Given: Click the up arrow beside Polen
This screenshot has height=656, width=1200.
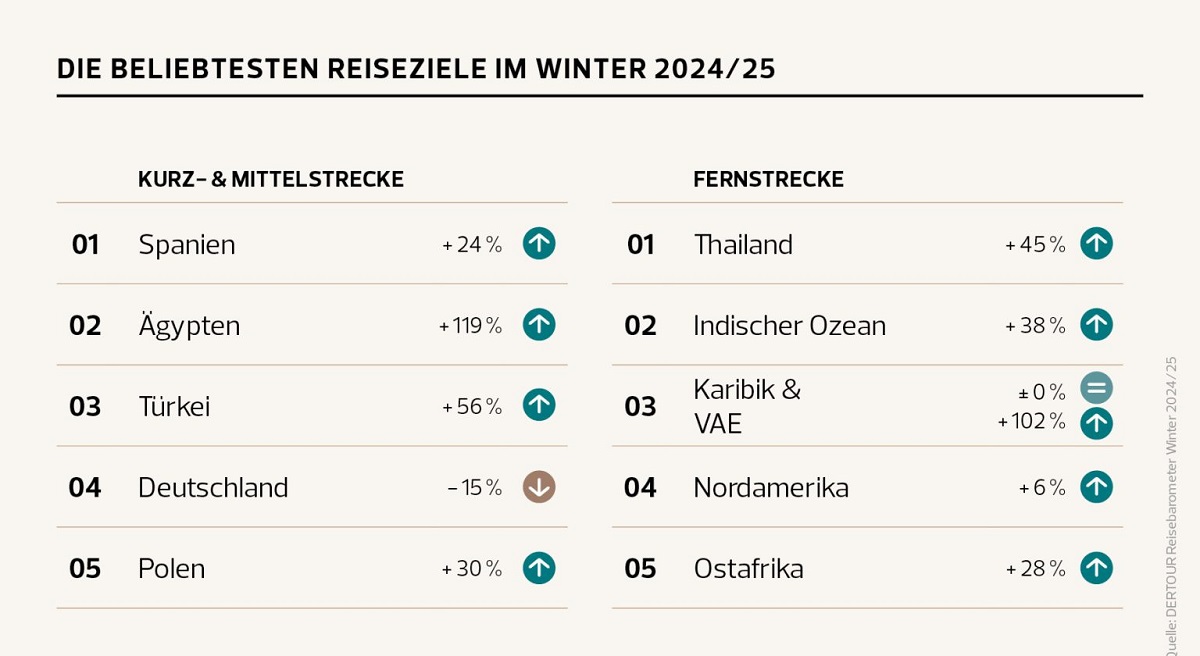Looking at the screenshot, I should (x=539, y=567).
